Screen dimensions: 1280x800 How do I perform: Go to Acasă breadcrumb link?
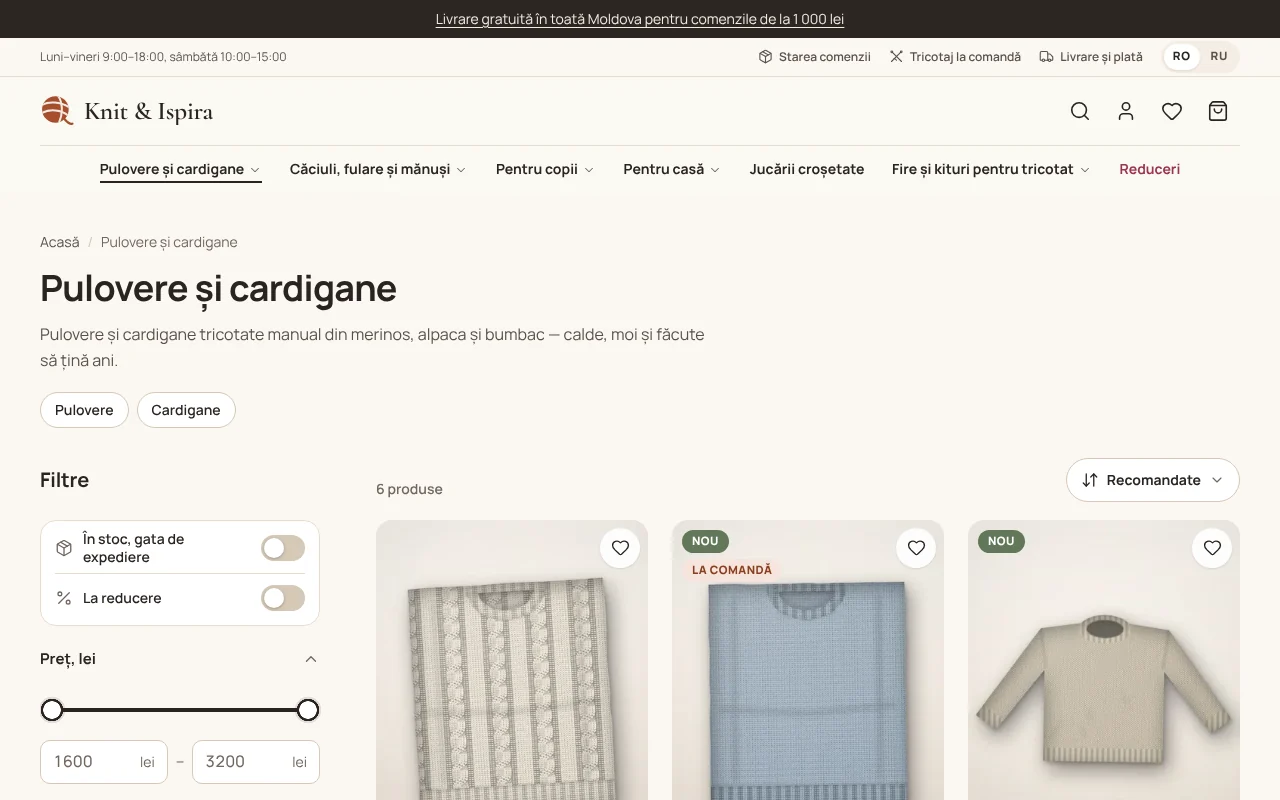[60, 242]
